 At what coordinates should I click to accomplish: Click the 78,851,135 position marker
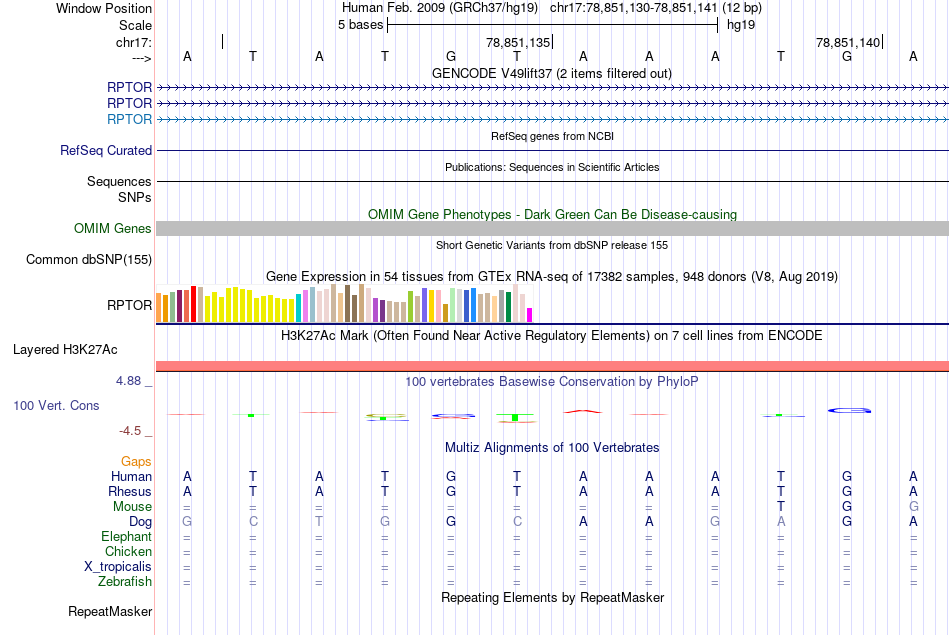coord(519,42)
